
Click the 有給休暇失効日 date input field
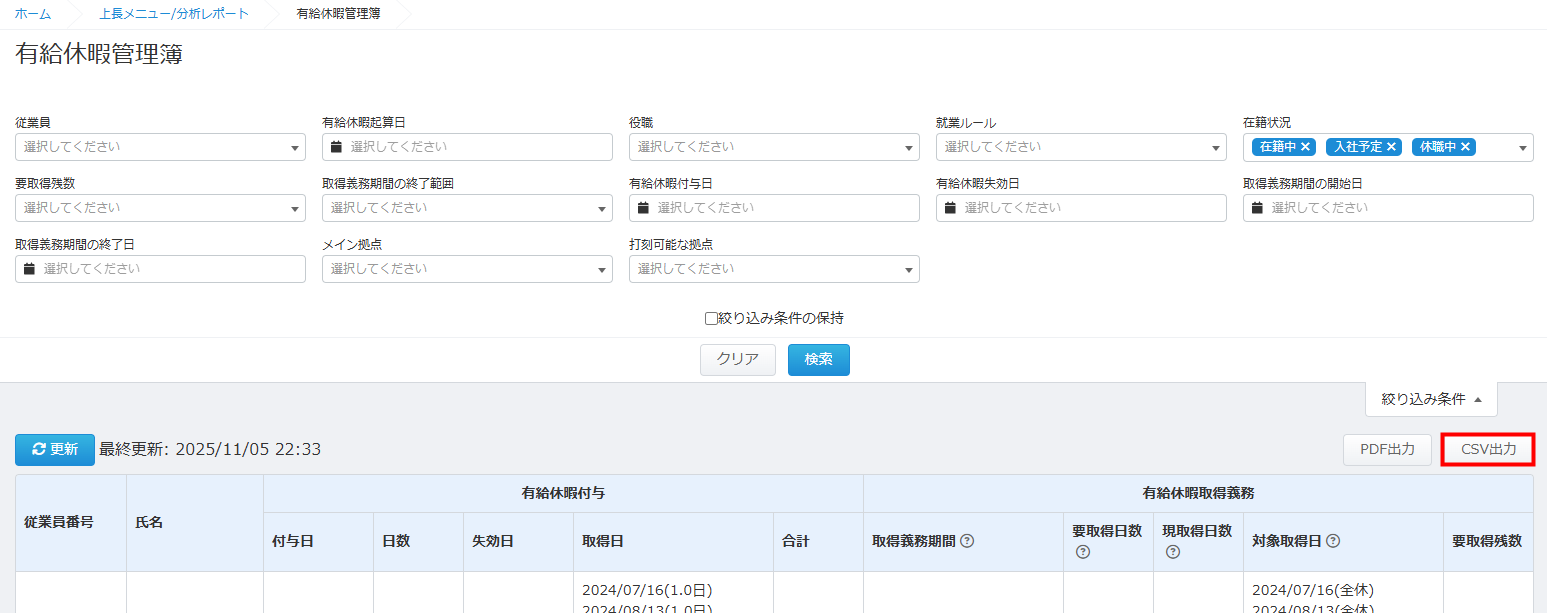[1081, 208]
